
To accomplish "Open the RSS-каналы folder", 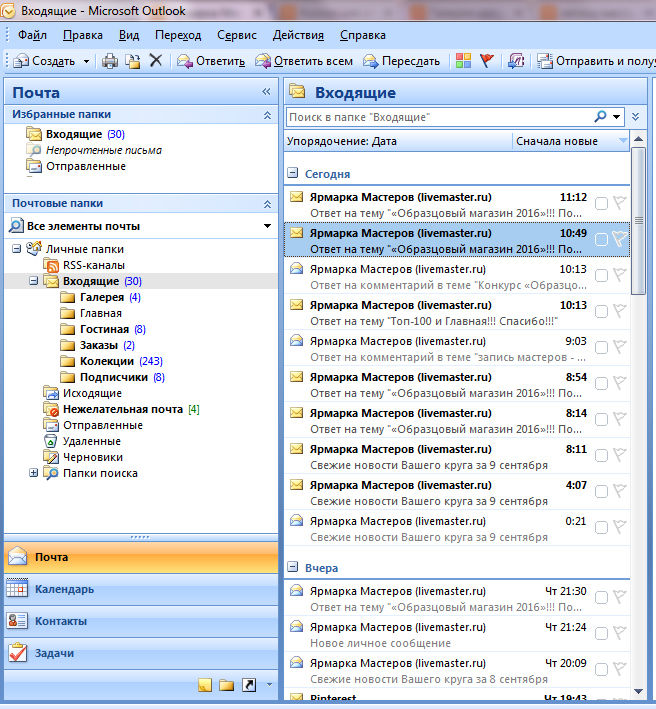I will pyautogui.click(x=94, y=265).
